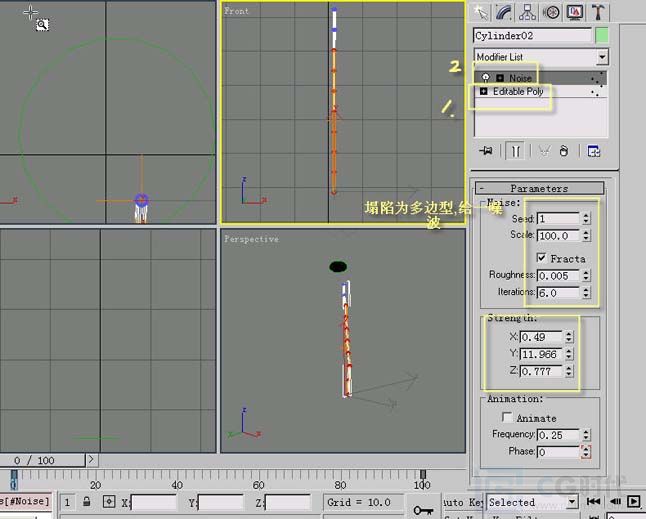This screenshot has width=646, height=519.
Task: Click the X coordinate input field
Action: point(154,503)
